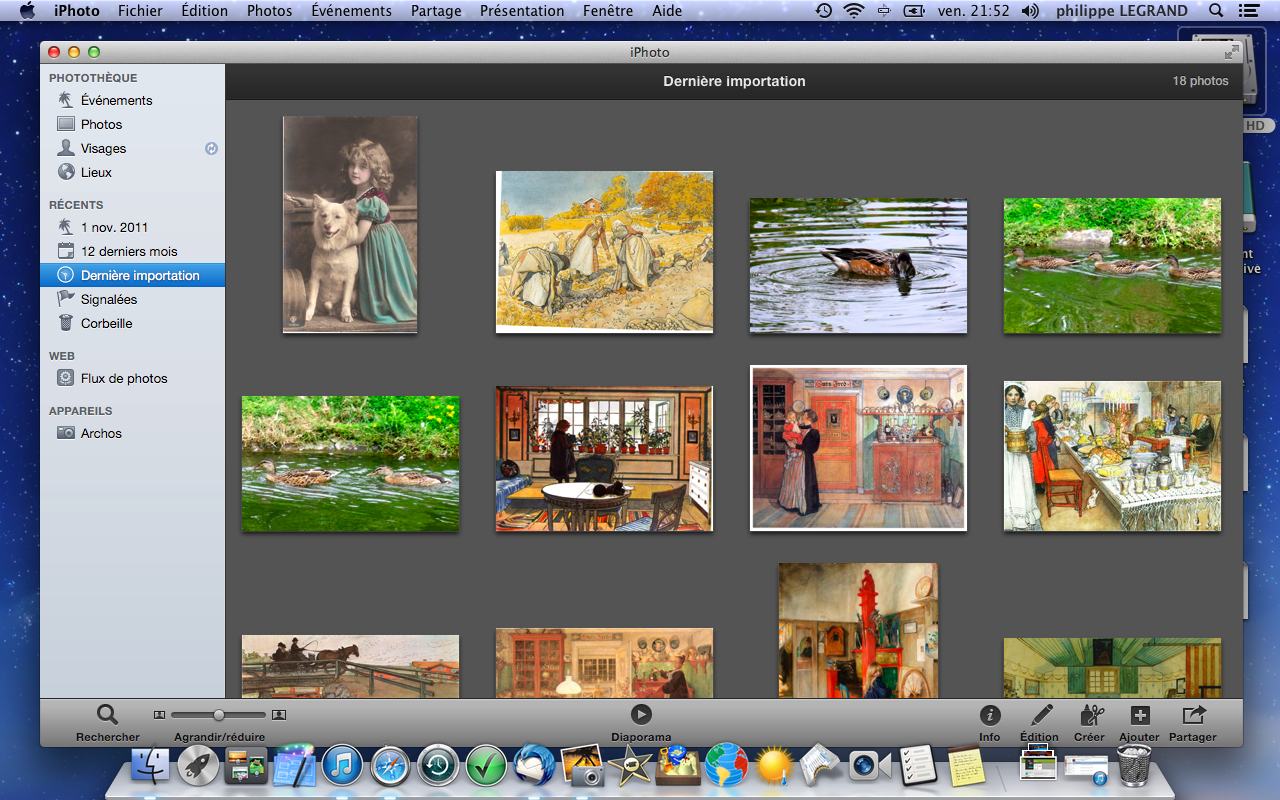Show 12 derniers mois photos
Image resolution: width=1280 pixels, height=800 pixels.
coord(129,251)
